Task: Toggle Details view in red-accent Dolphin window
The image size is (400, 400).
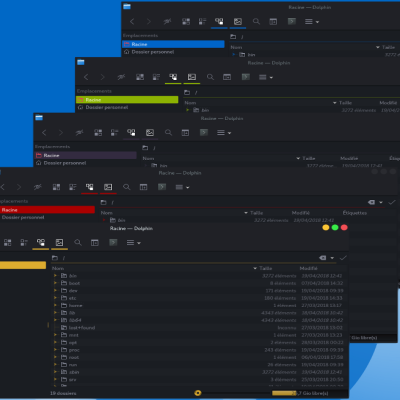Action: click(89, 187)
